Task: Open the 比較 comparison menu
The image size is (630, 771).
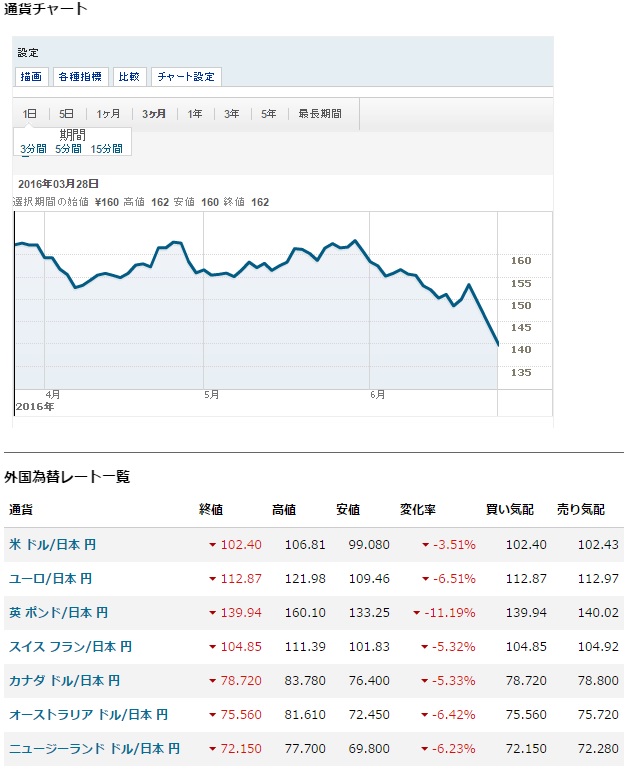Action: click(130, 77)
